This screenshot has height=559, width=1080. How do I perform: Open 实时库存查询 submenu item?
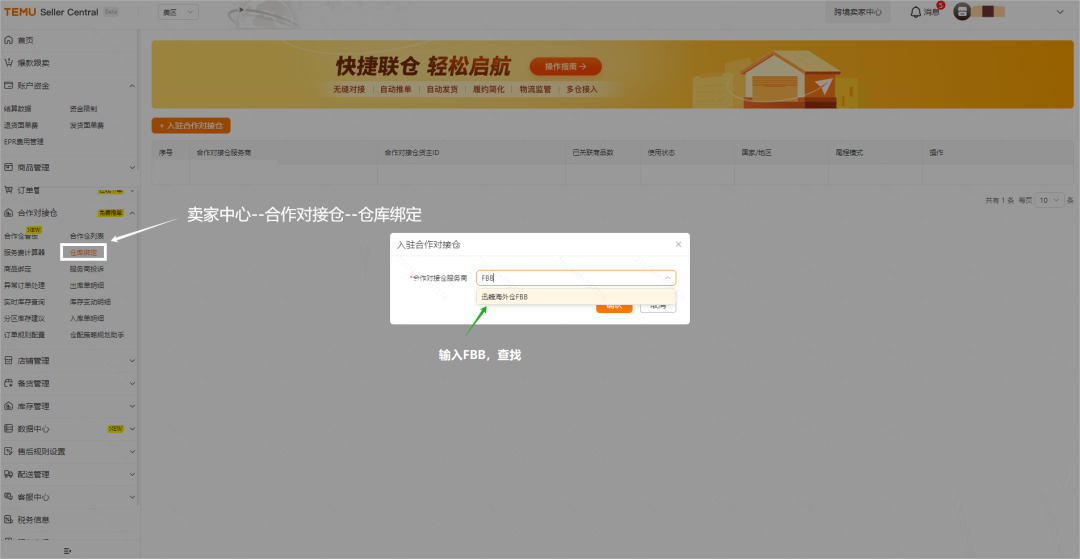click(x=24, y=302)
